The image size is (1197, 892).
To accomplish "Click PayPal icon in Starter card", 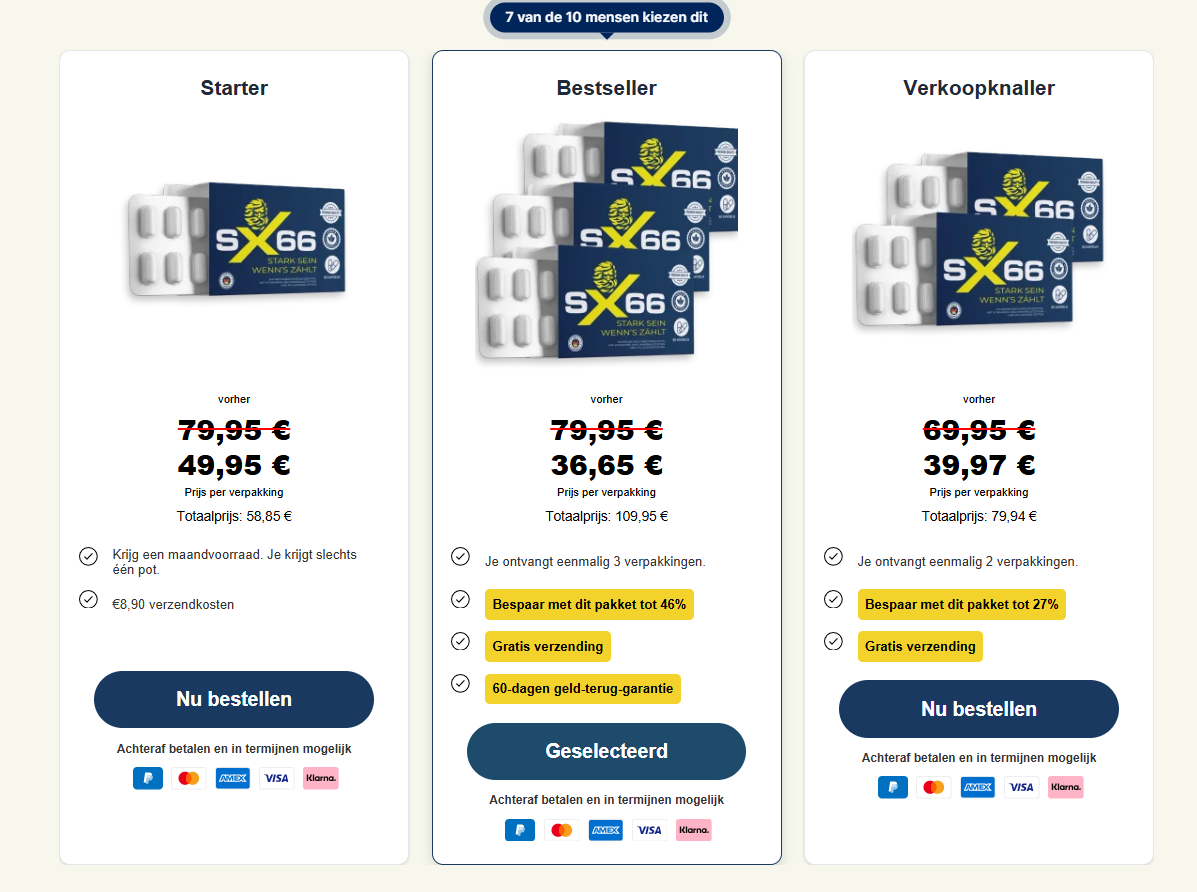I will (x=148, y=778).
